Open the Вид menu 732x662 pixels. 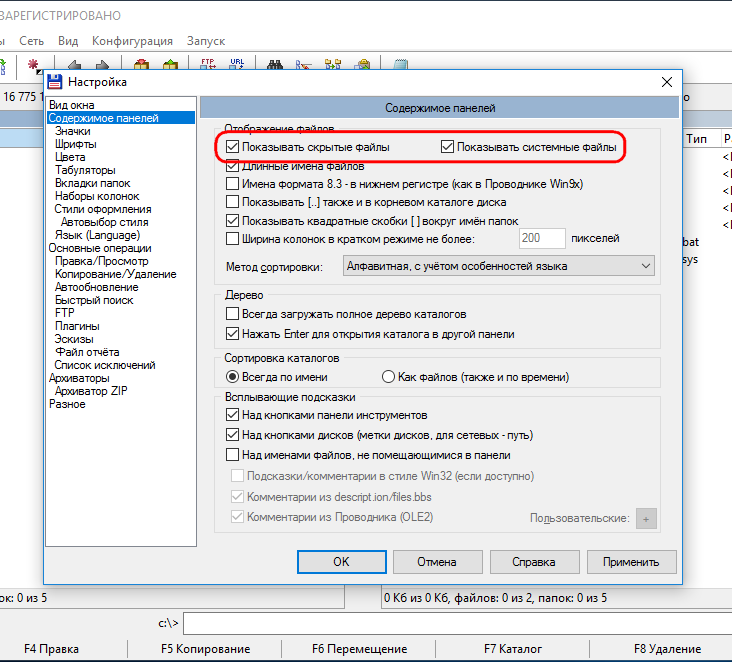pyautogui.click(x=68, y=41)
